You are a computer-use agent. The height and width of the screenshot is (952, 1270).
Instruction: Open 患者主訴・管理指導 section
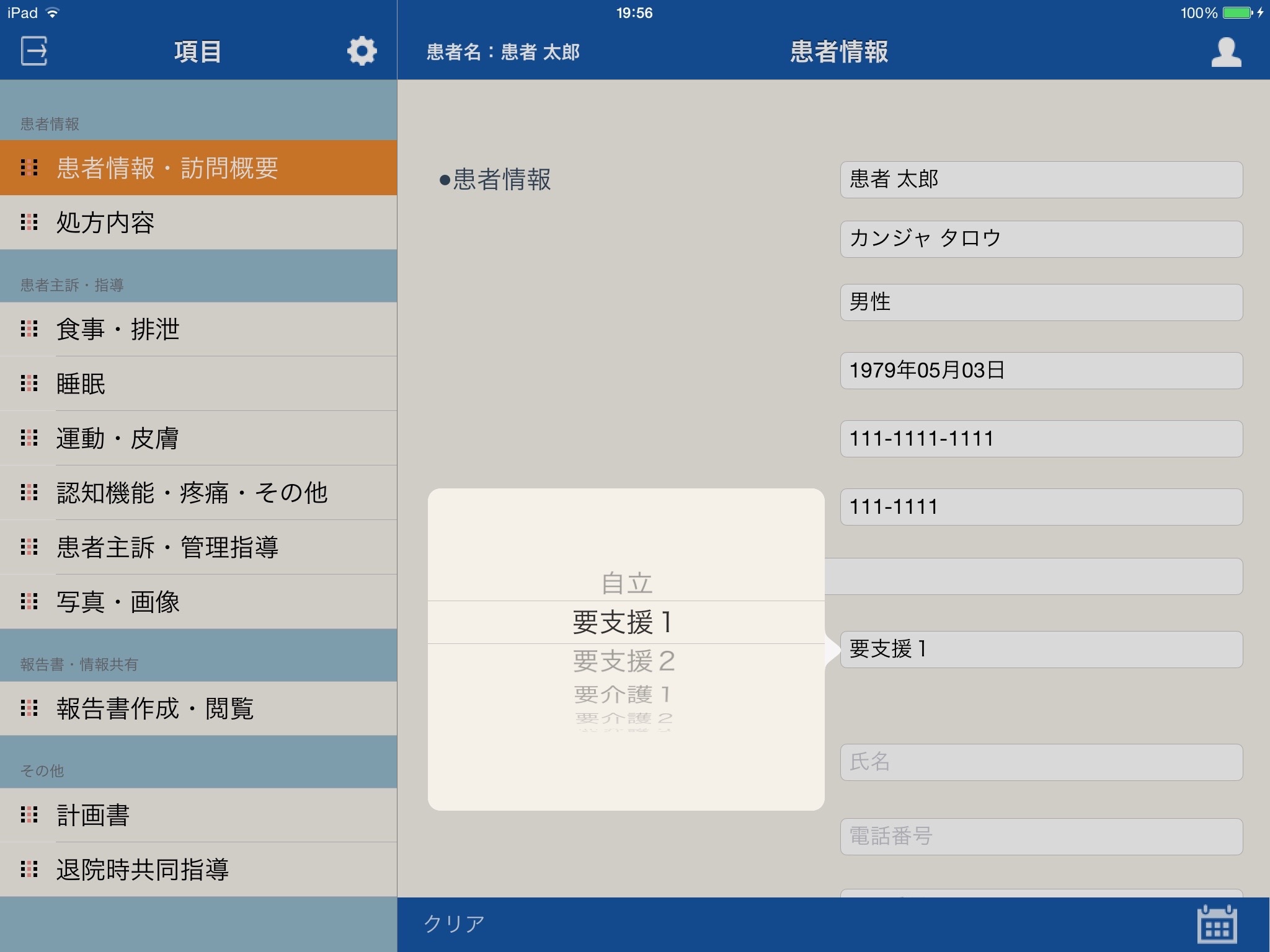(198, 547)
